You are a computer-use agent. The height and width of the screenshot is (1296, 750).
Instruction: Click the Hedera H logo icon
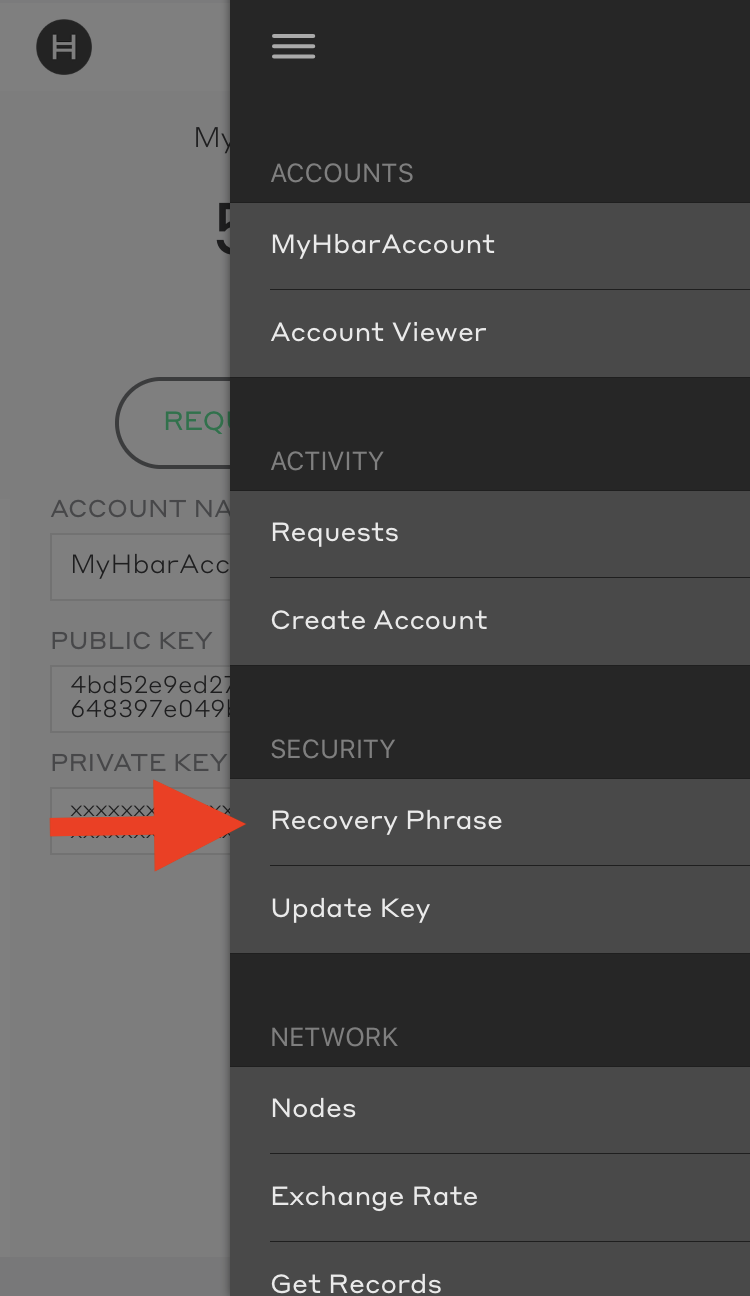[x=64, y=47]
